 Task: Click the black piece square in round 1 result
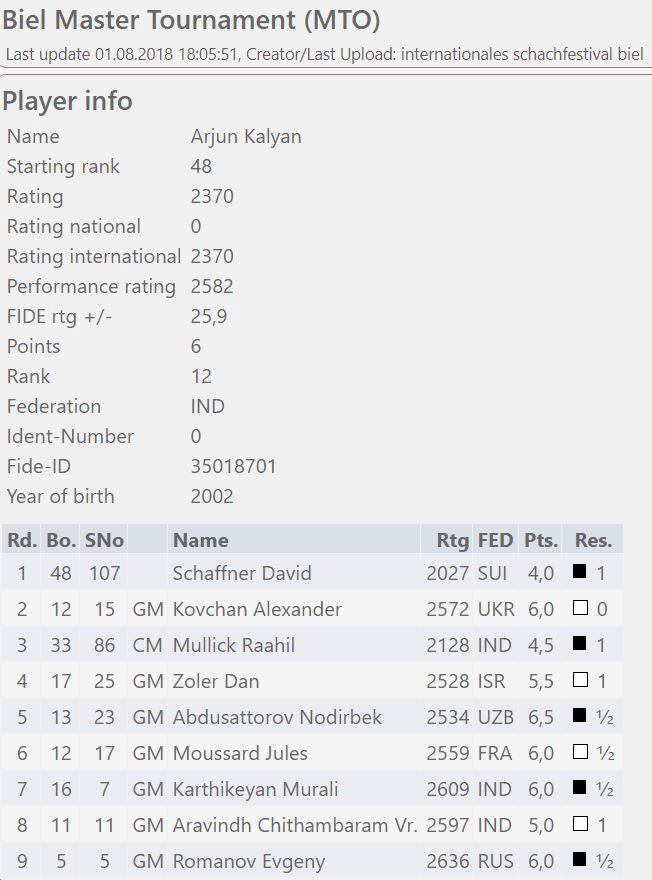click(579, 573)
